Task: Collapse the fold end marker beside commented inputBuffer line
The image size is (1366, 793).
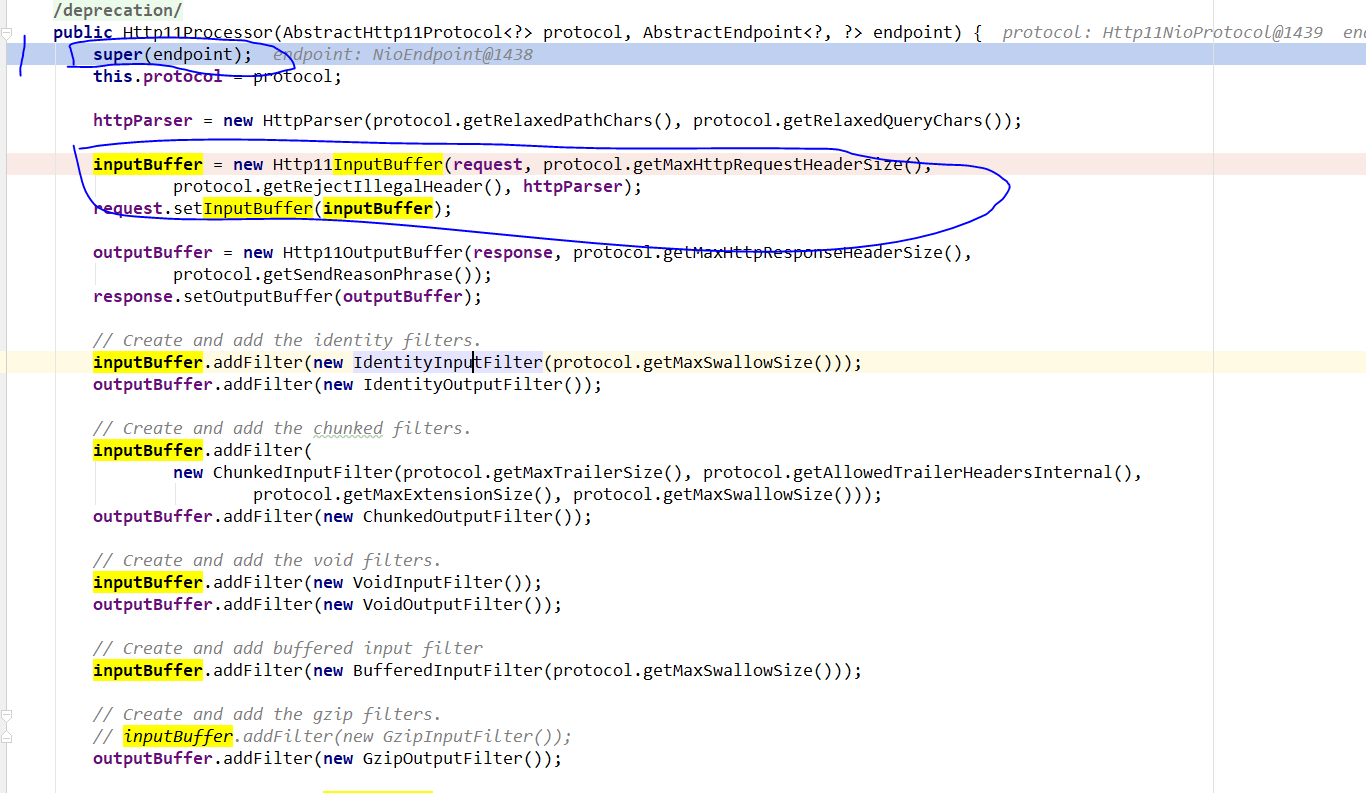Action: (6, 737)
